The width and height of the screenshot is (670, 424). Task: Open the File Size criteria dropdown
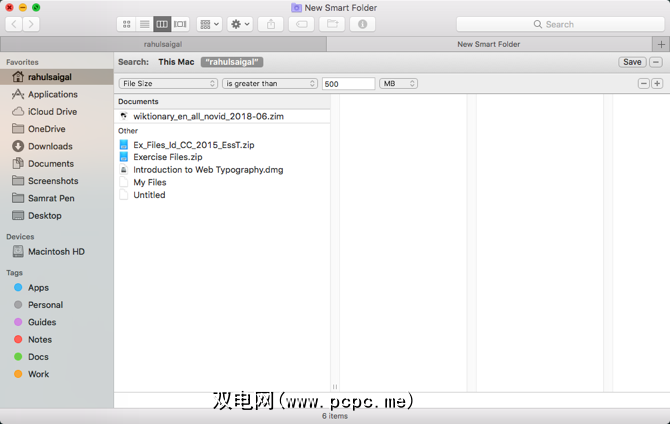click(x=167, y=83)
